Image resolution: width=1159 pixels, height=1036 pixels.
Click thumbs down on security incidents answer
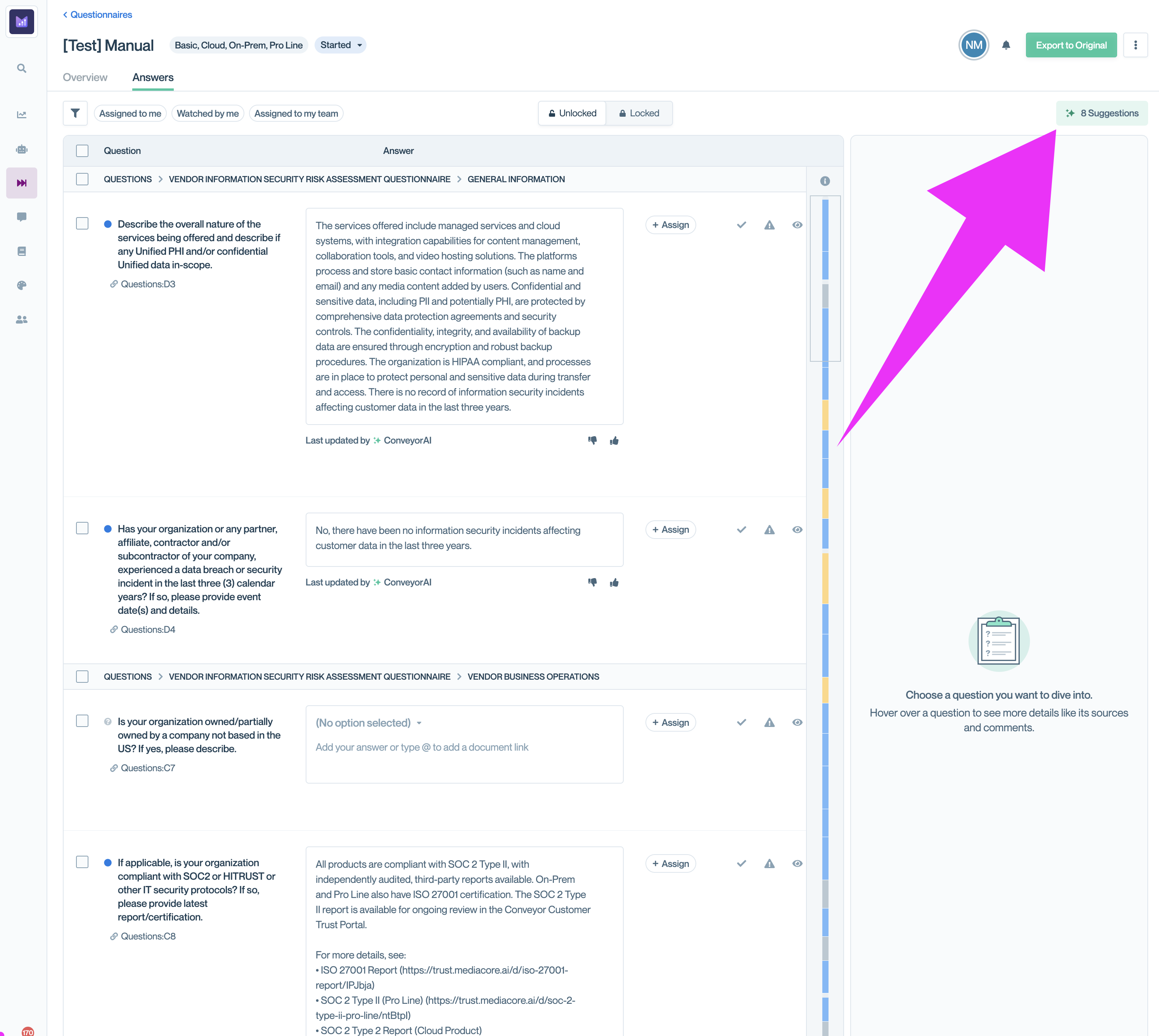(592, 582)
